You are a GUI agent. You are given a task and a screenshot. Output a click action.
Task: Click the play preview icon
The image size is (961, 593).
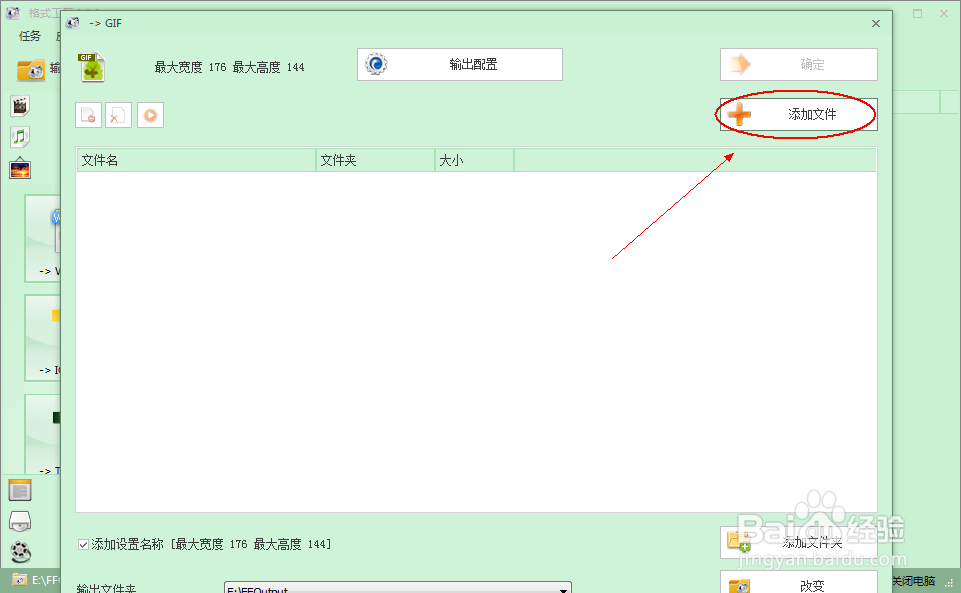click(150, 115)
